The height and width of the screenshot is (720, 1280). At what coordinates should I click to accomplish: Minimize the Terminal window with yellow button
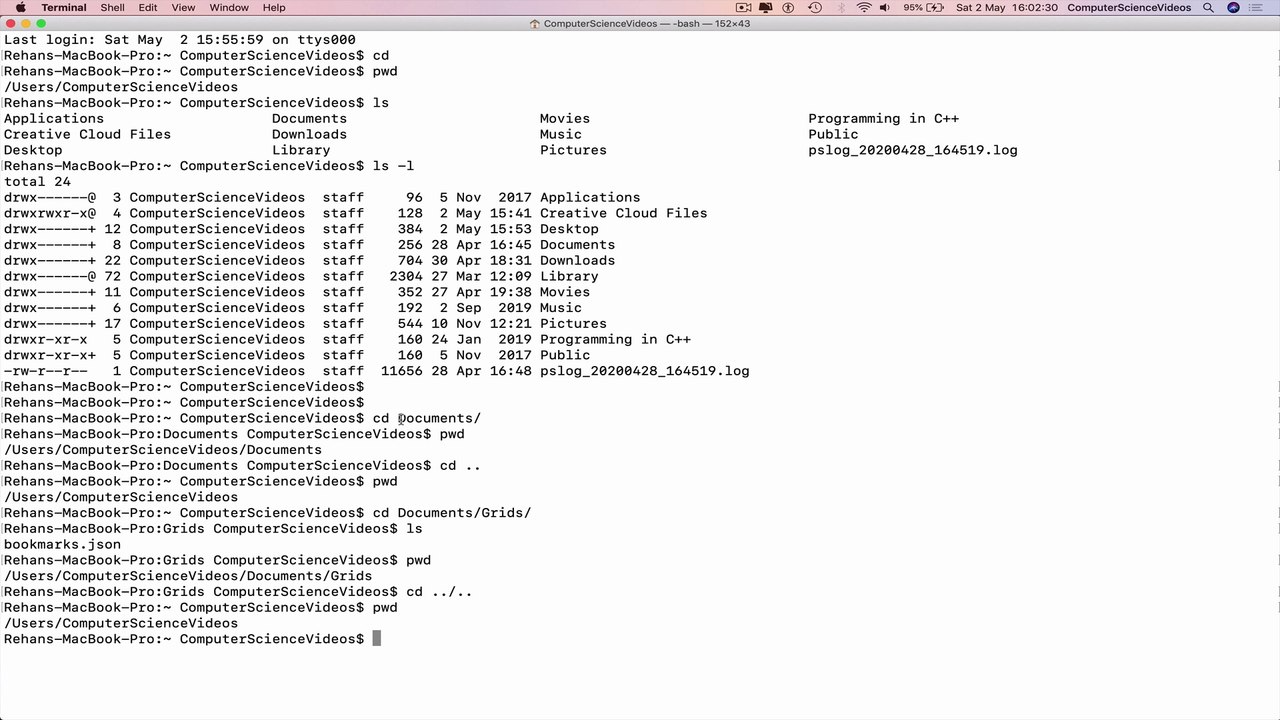(25, 23)
